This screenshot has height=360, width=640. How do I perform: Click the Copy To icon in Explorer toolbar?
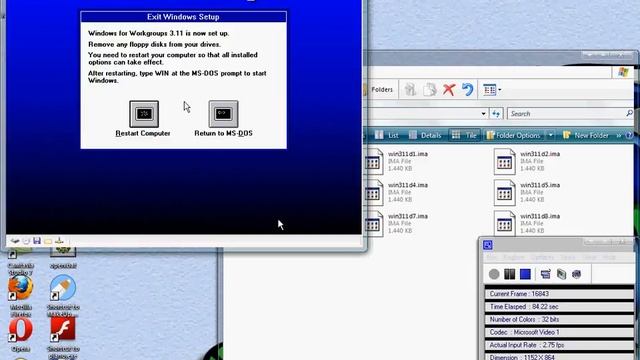coord(429,89)
